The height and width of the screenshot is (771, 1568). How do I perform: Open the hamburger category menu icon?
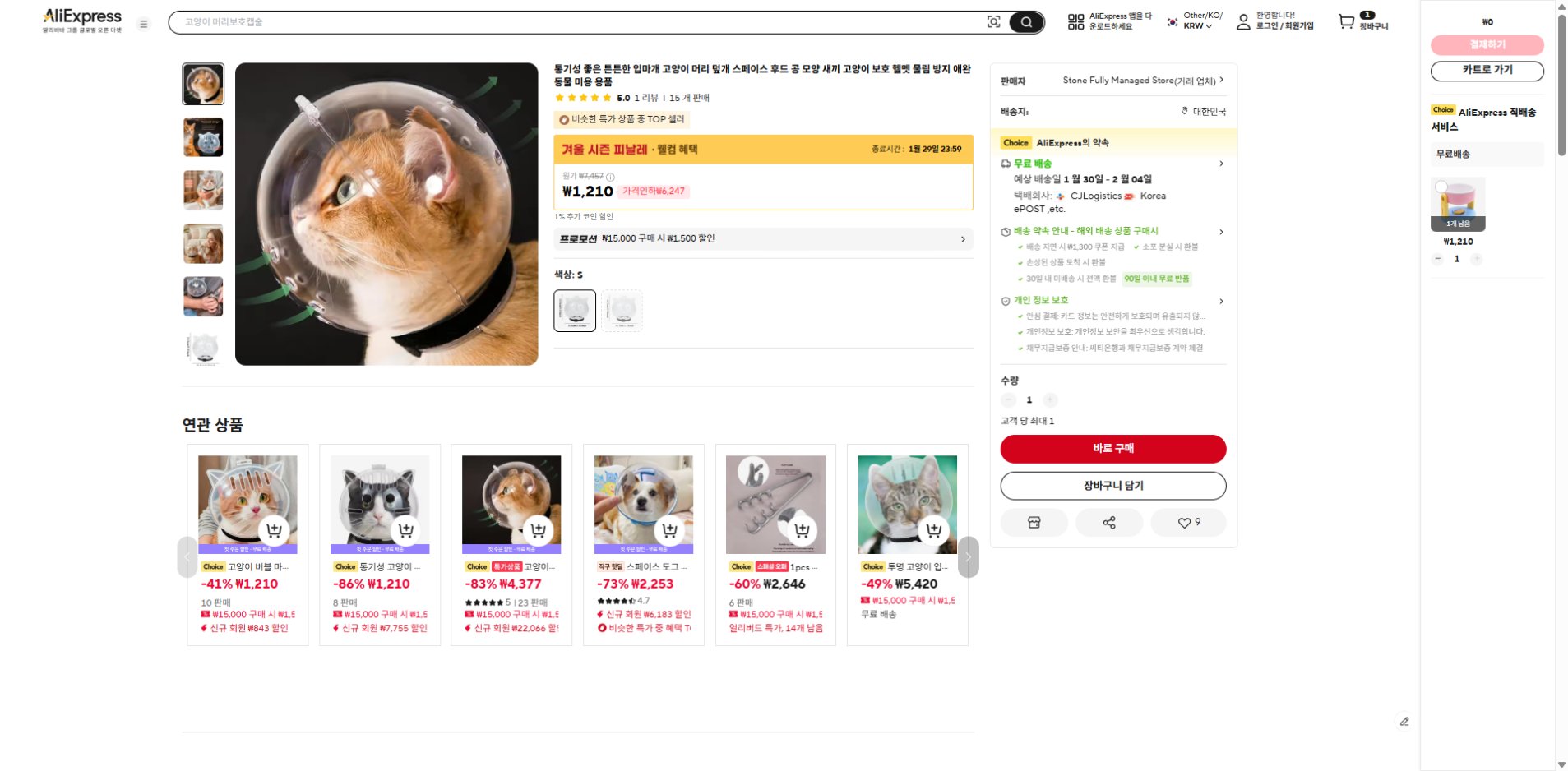click(x=144, y=24)
